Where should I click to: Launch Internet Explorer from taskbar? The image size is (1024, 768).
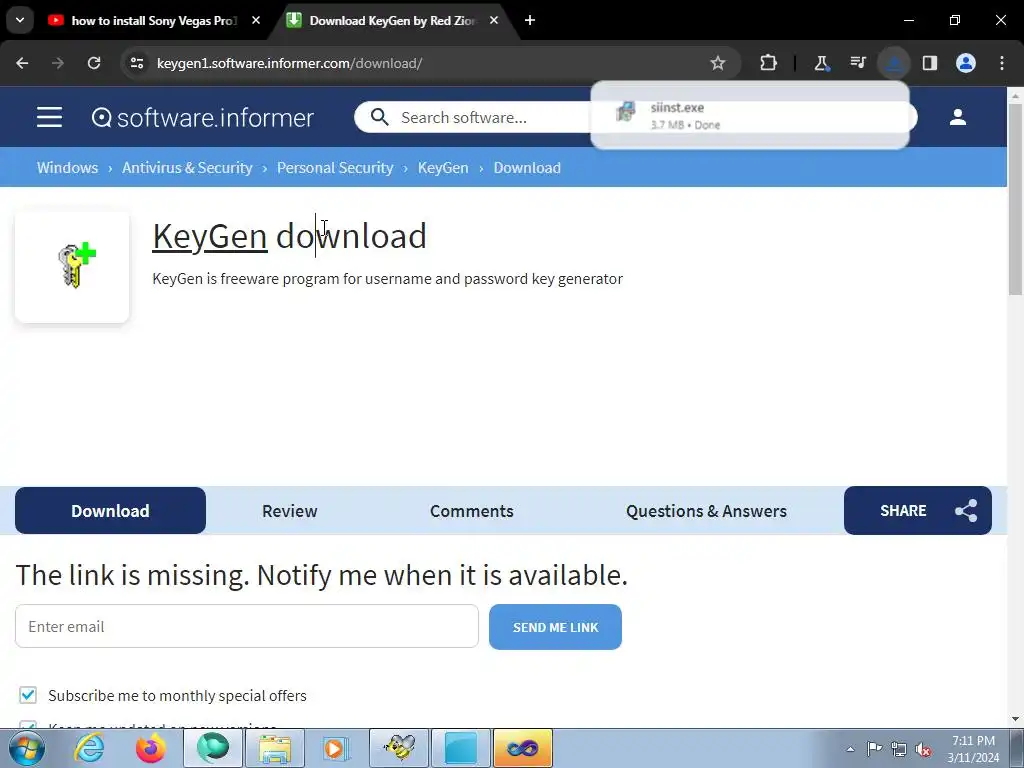(x=89, y=748)
